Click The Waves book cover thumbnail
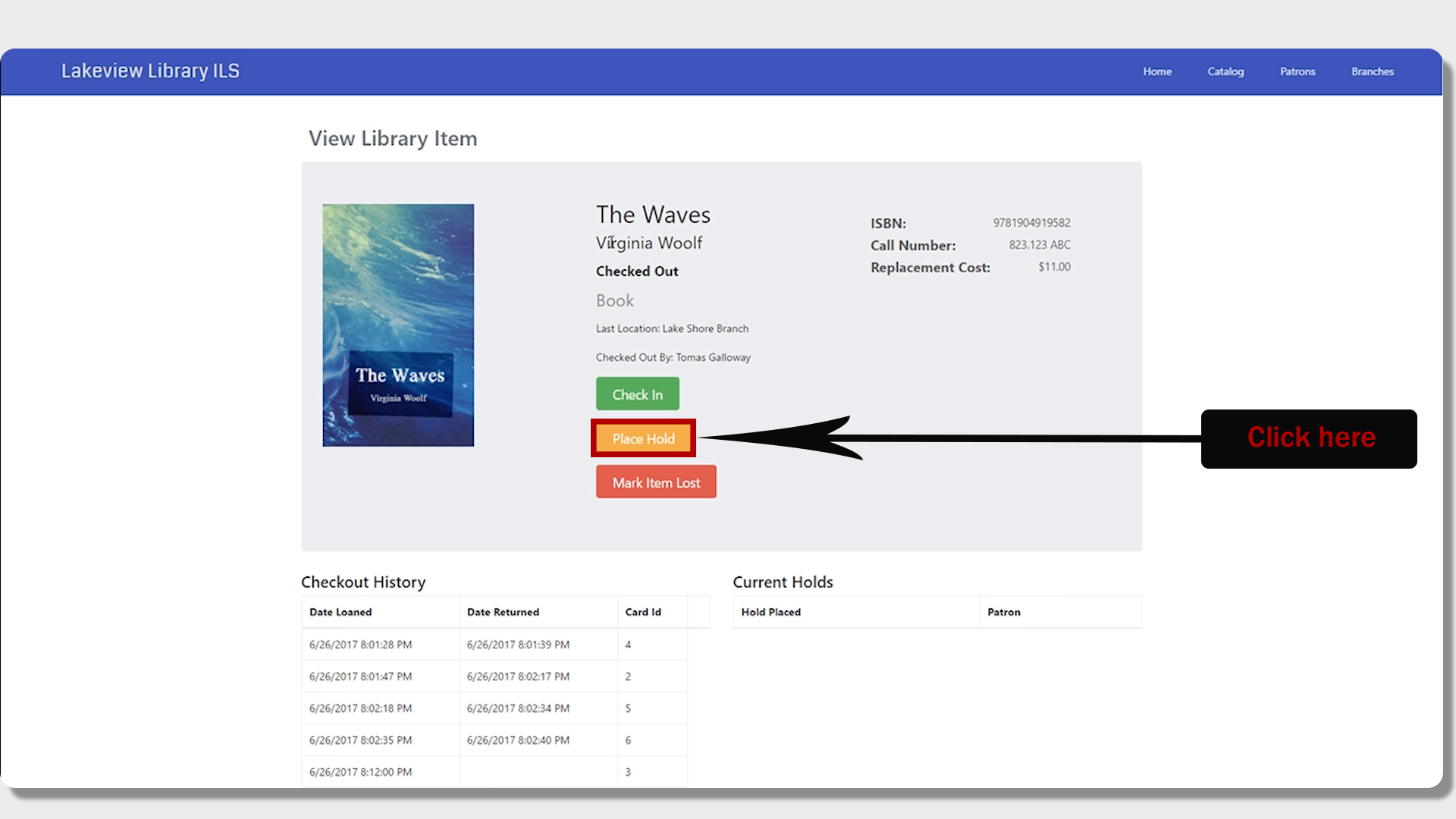This screenshot has height=819, width=1456. [x=398, y=325]
